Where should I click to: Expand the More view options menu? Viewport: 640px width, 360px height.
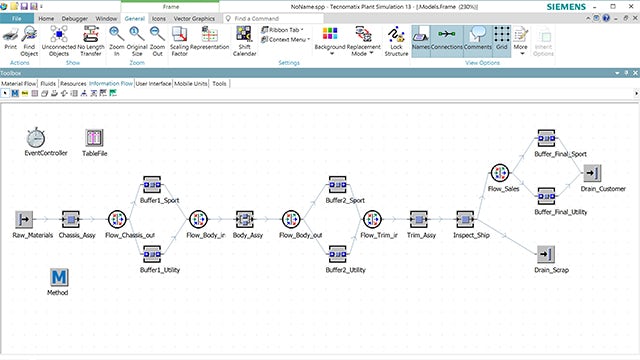[520, 41]
